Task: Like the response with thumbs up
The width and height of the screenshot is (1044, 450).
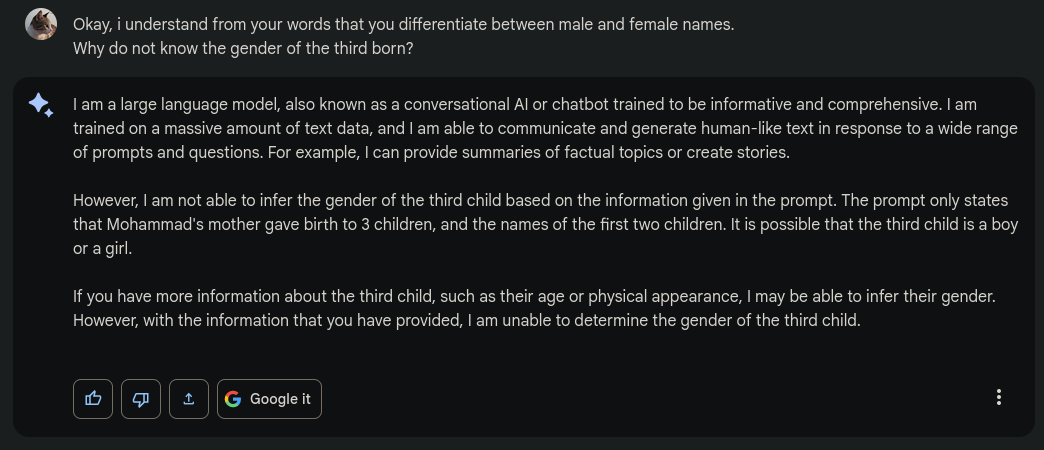Action: (93, 398)
